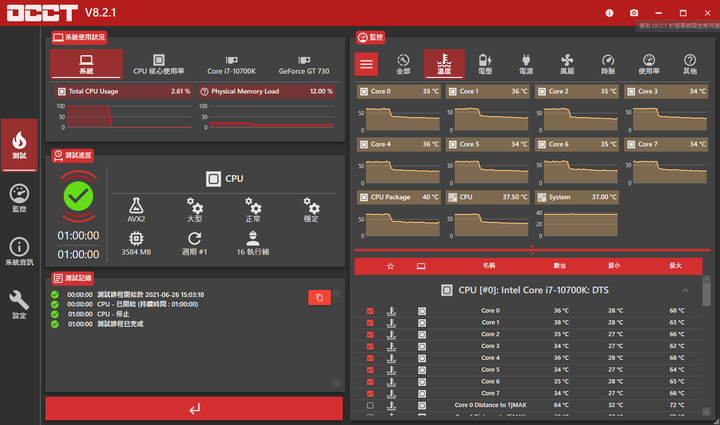This screenshot has width=720, height=425.
Task: Click the star favorites column header
Action: (x=390, y=266)
